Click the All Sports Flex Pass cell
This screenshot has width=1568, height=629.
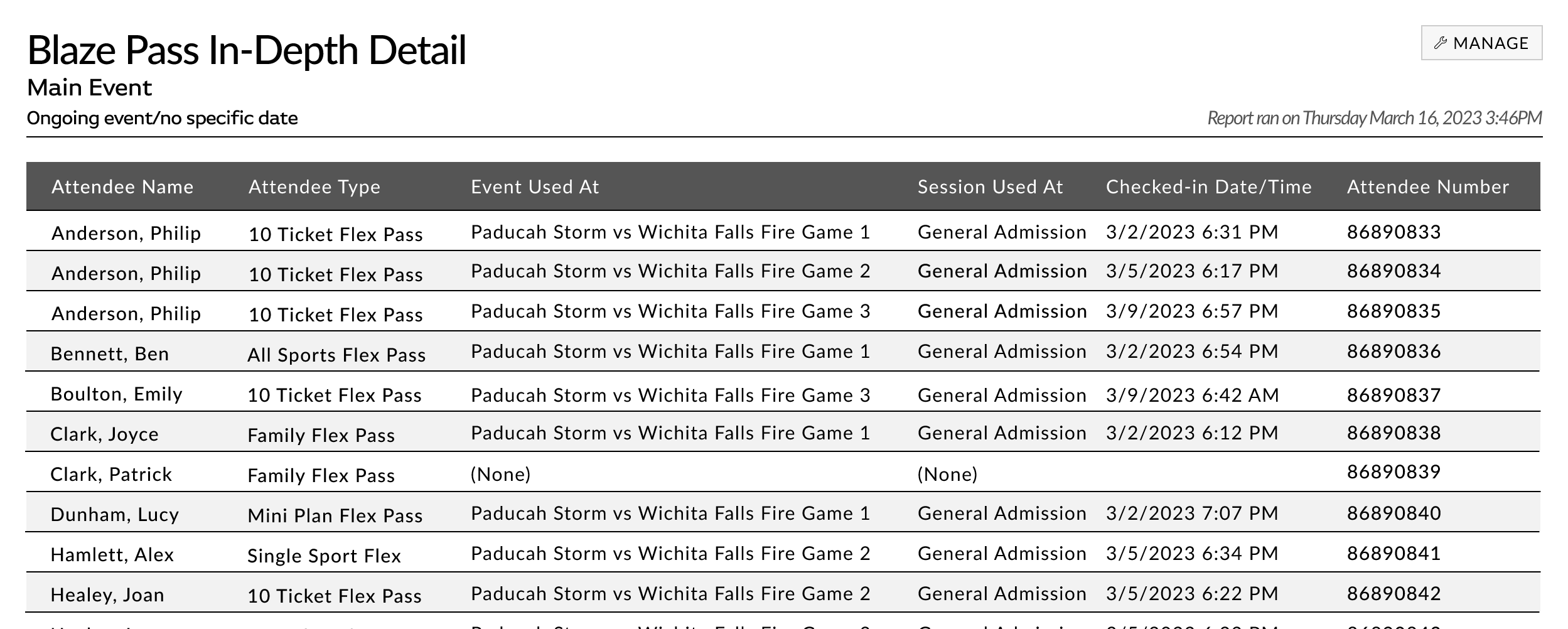click(336, 355)
